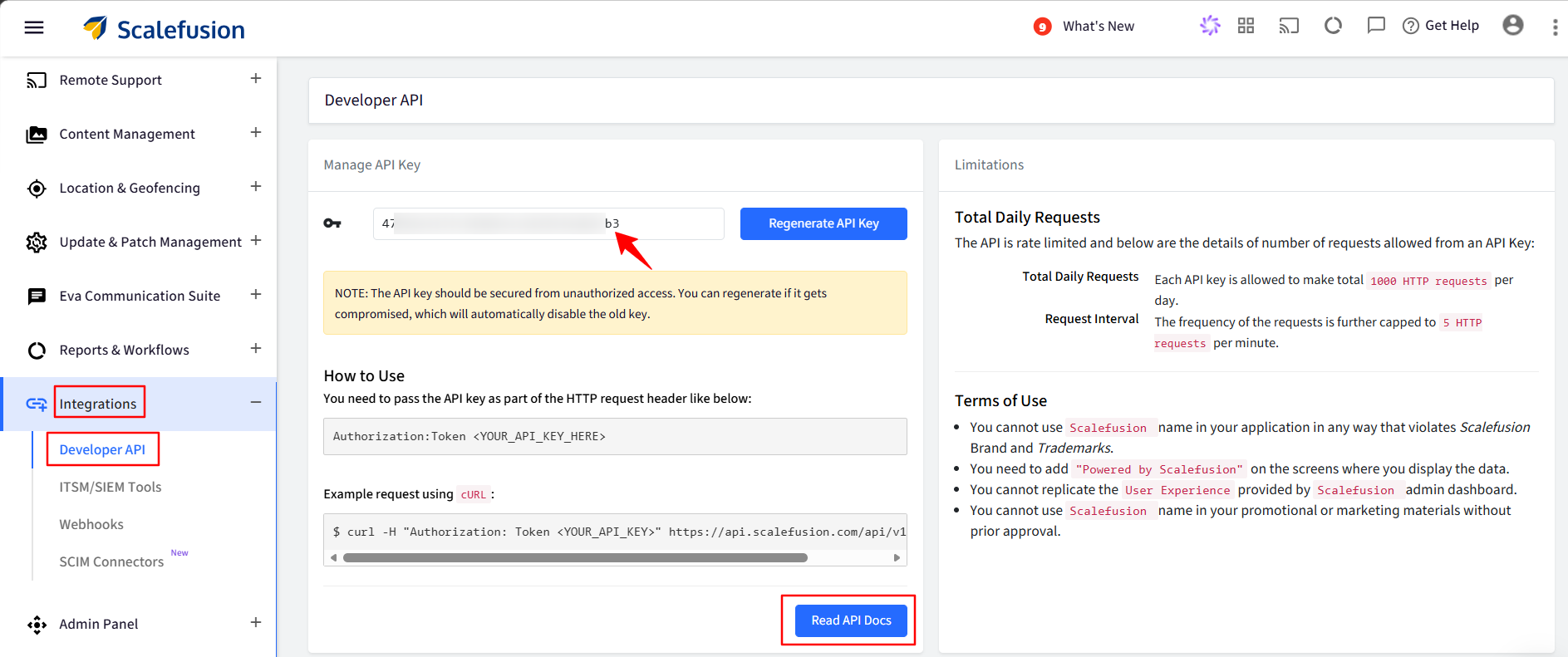The height and width of the screenshot is (657, 1568).
Task: Click the Scalefusion logo
Action: tap(164, 28)
